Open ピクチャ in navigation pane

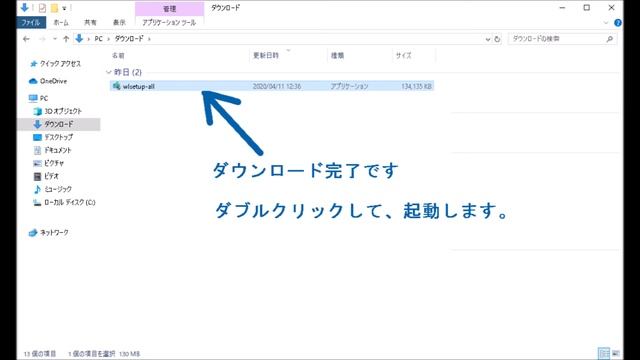click(48, 163)
